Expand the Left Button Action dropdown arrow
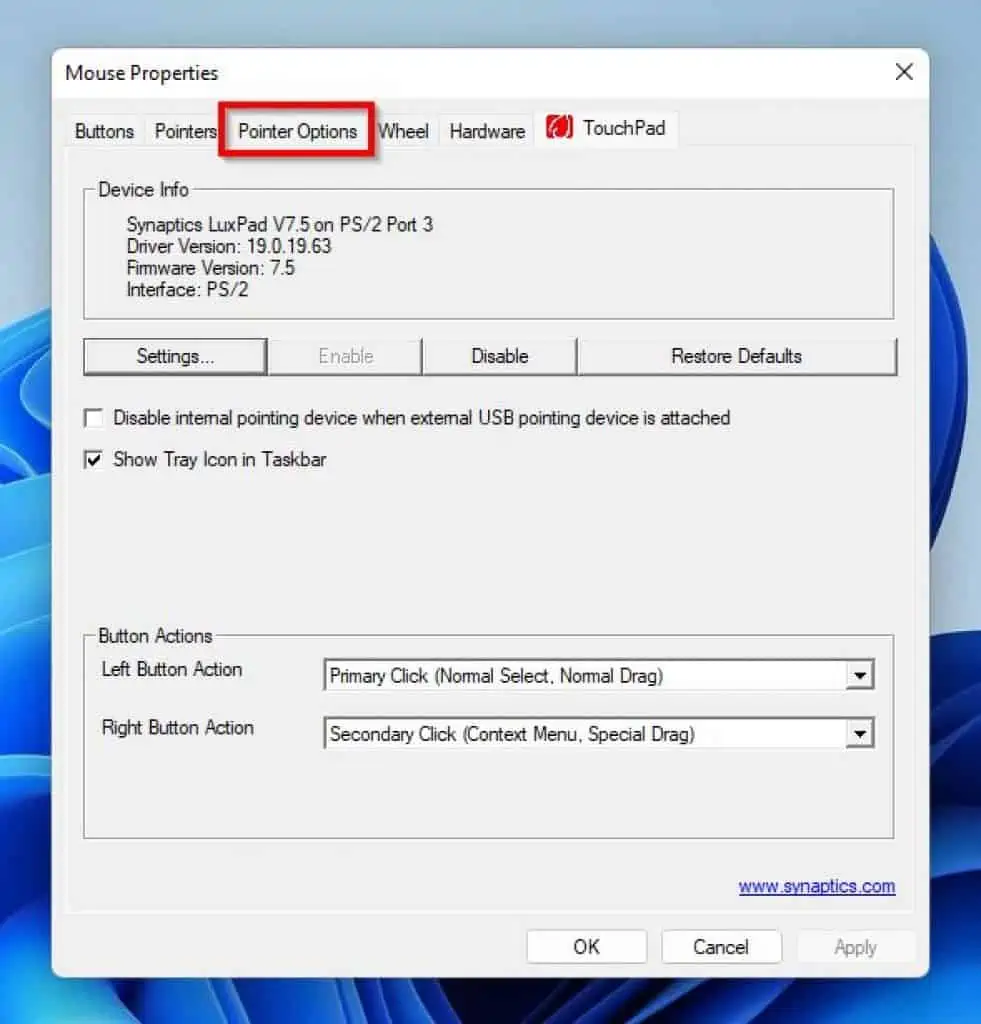This screenshot has width=981, height=1024. pyautogui.click(x=860, y=675)
